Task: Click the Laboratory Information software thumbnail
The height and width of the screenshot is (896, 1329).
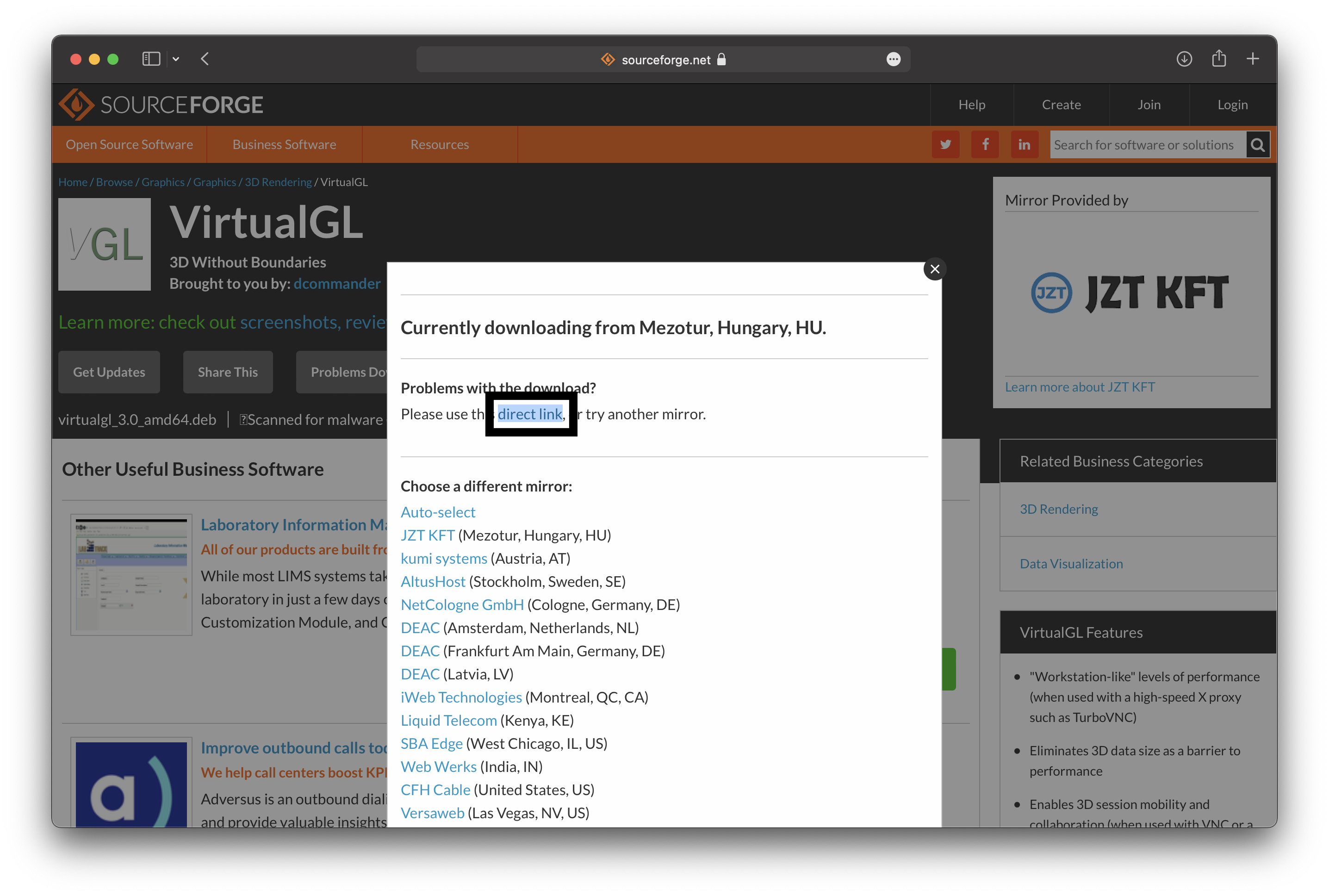Action: 131,574
